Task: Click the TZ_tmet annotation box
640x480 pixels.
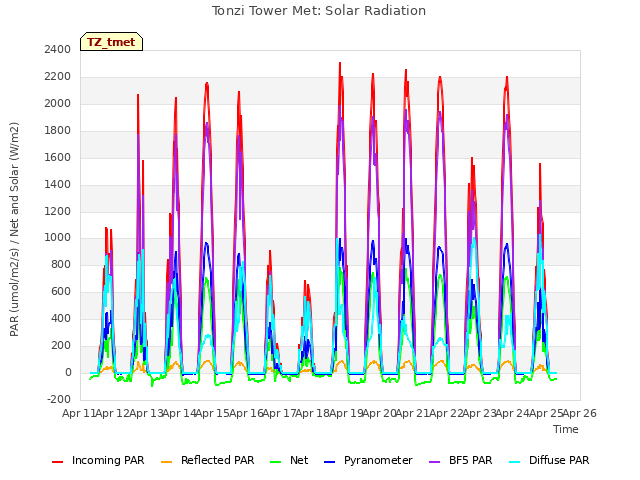Action: click(x=111, y=42)
